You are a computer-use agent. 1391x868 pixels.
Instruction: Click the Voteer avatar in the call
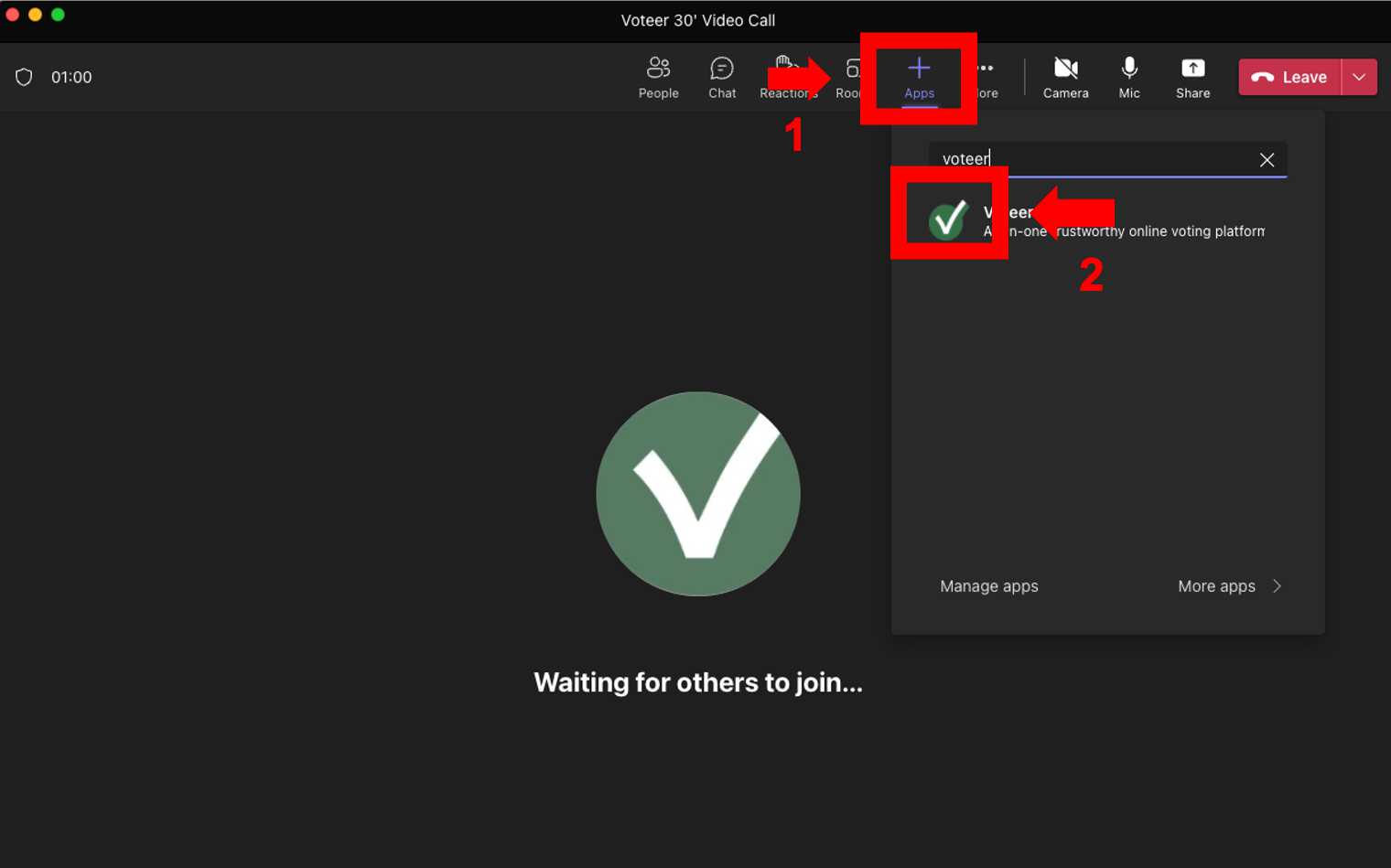tap(698, 494)
